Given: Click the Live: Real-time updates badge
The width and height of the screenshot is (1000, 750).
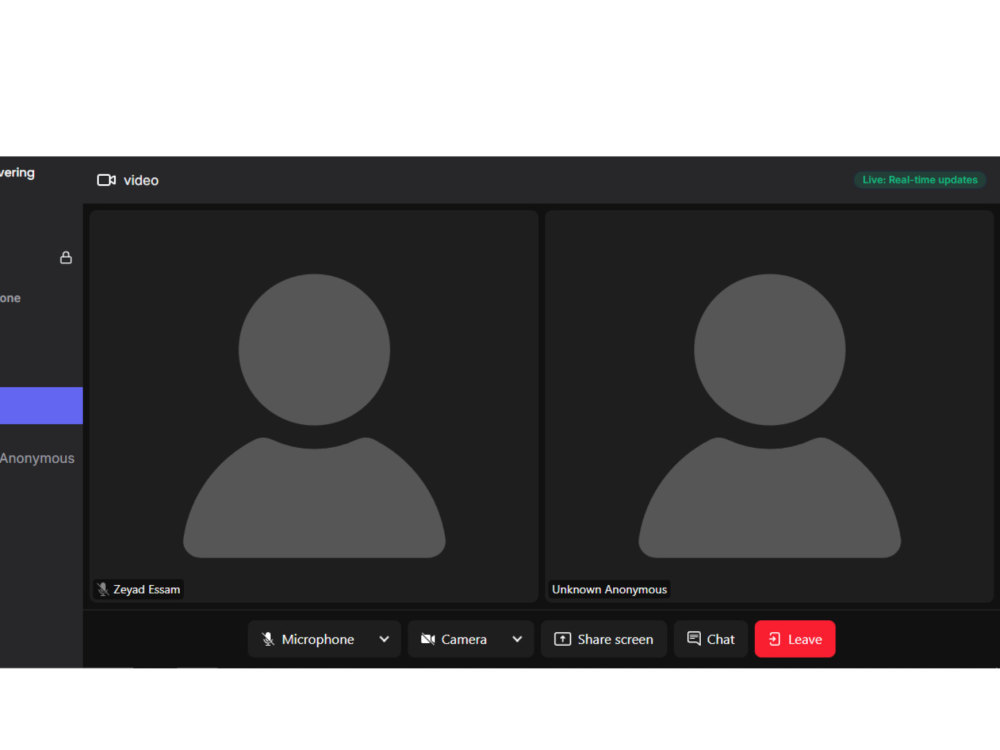Looking at the screenshot, I should click(x=920, y=180).
